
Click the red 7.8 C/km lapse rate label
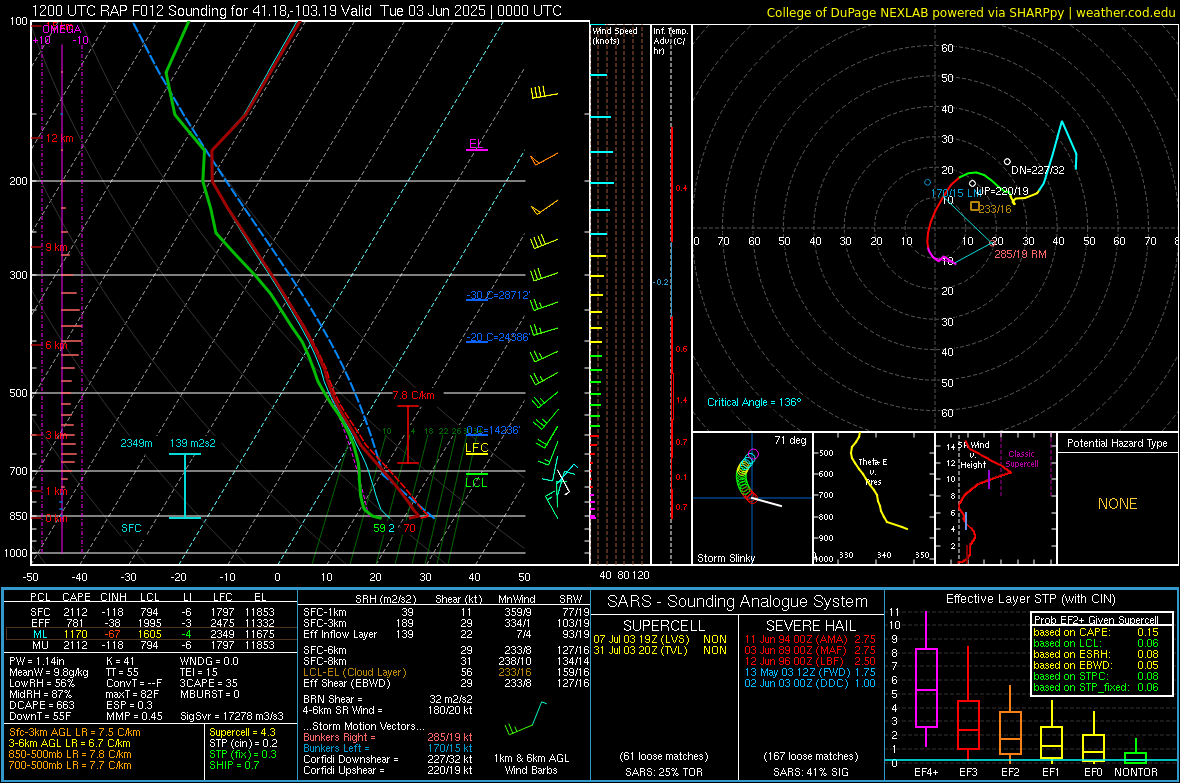pyautogui.click(x=413, y=395)
